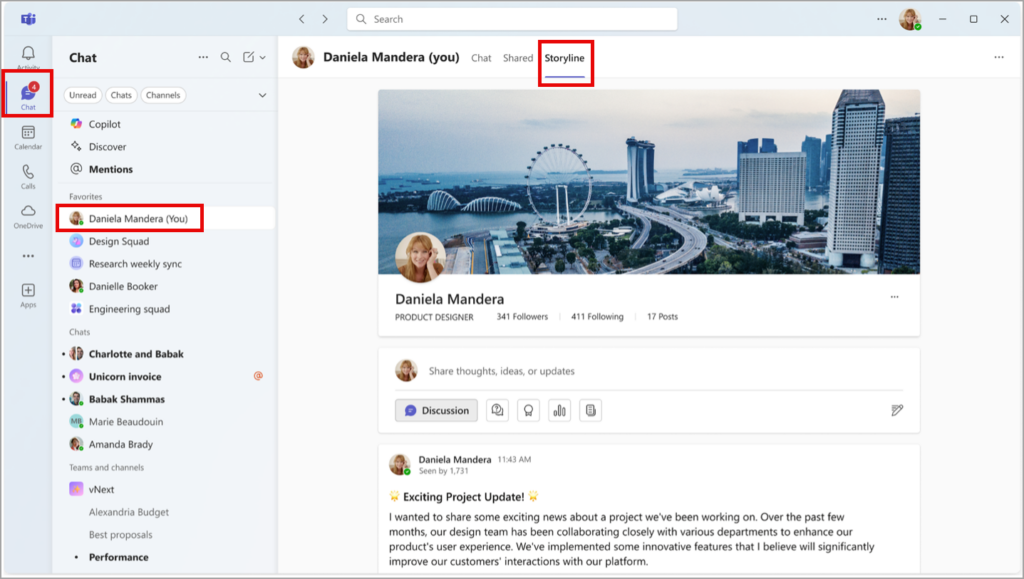
Task: Click in the top Search box
Action: click(512, 19)
